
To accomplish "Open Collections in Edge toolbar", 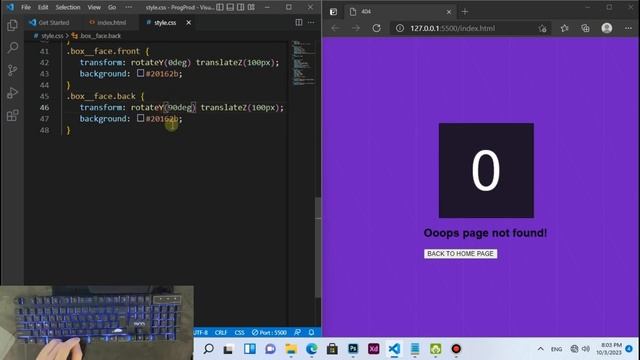I will (x=585, y=28).
